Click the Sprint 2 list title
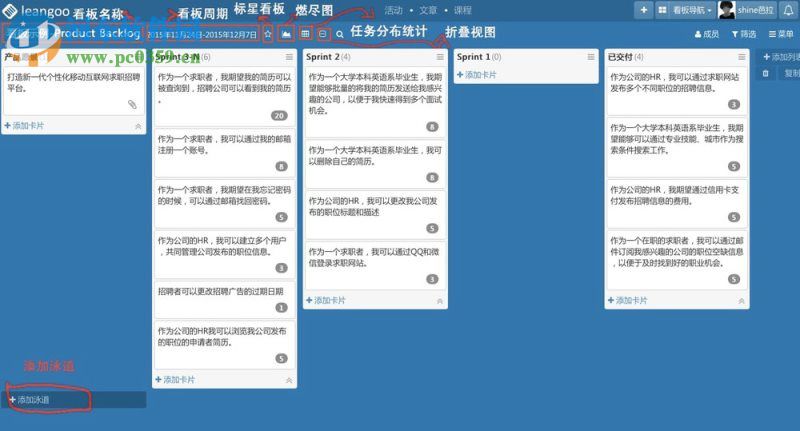The image size is (800, 431). [x=323, y=57]
